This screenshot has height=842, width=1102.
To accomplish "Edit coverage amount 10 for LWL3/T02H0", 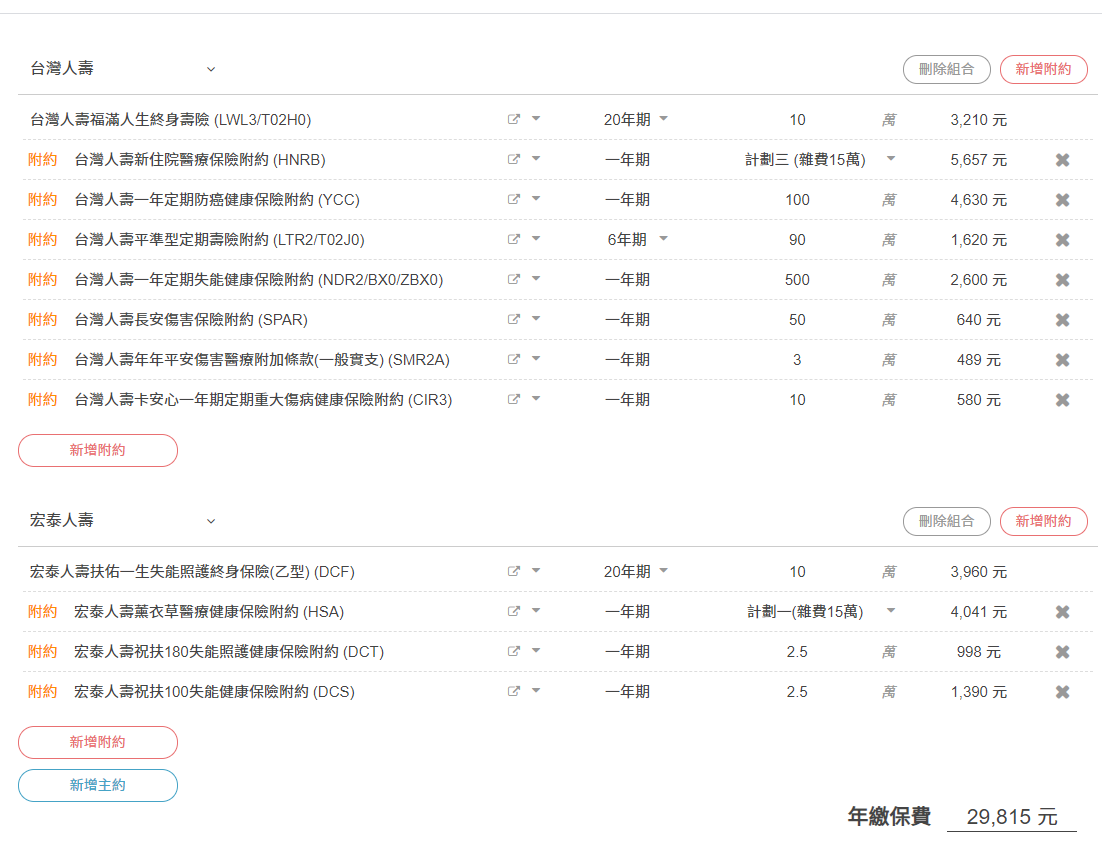I will click(797, 120).
